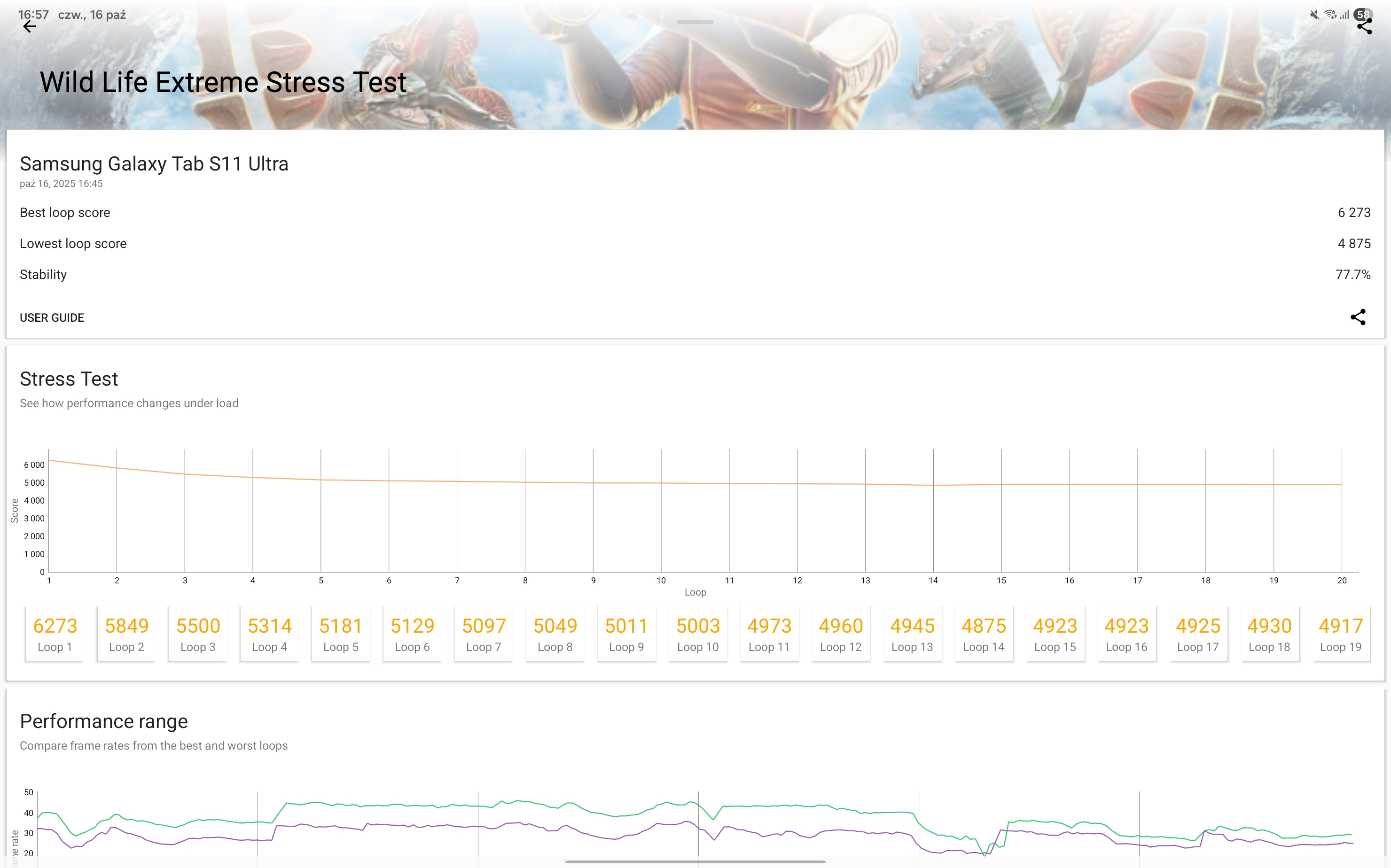Image resolution: width=1391 pixels, height=868 pixels.
Task: Open the Loop 10 score card
Action: [x=698, y=634]
